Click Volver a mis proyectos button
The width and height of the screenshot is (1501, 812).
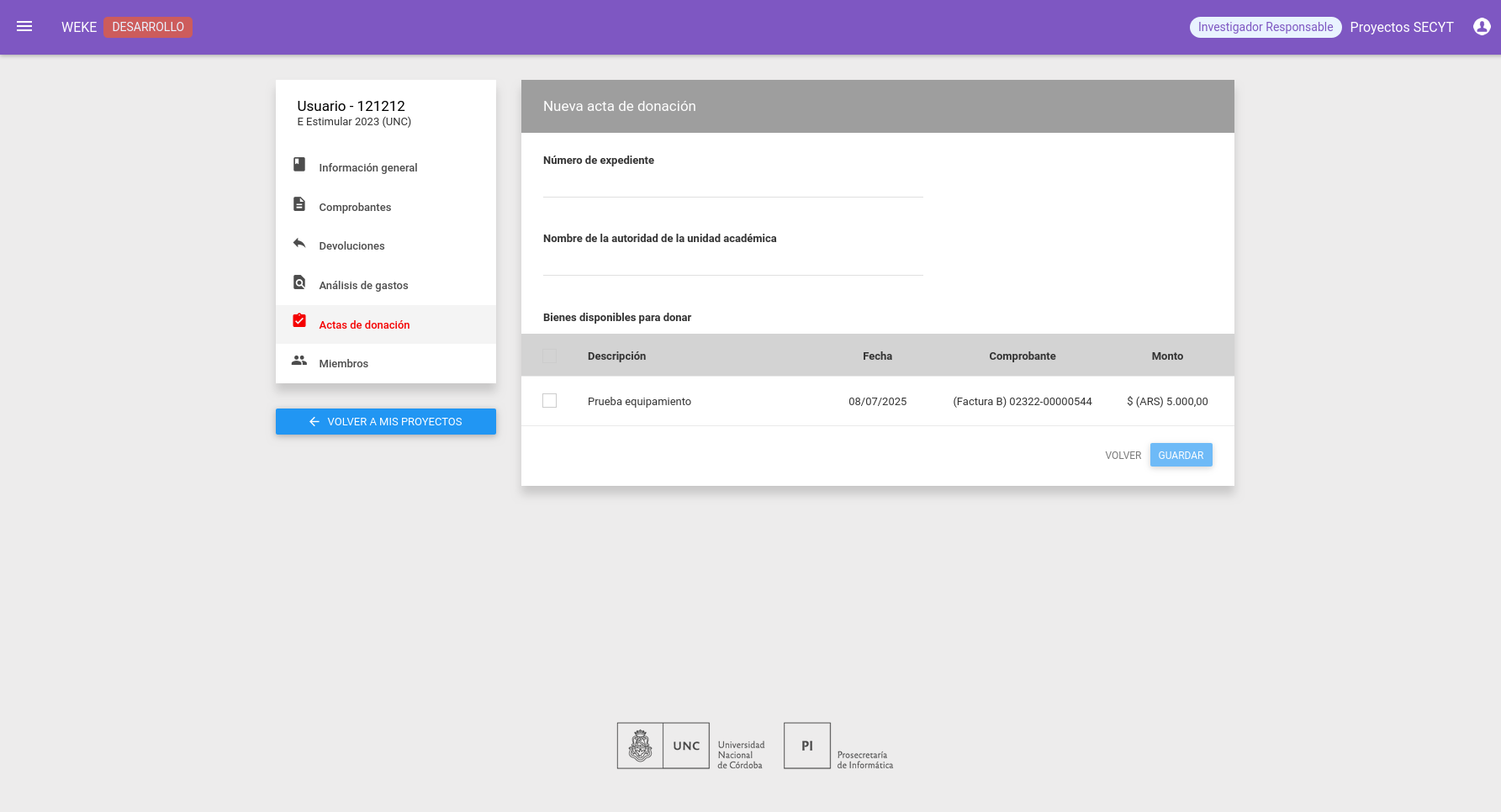click(386, 421)
